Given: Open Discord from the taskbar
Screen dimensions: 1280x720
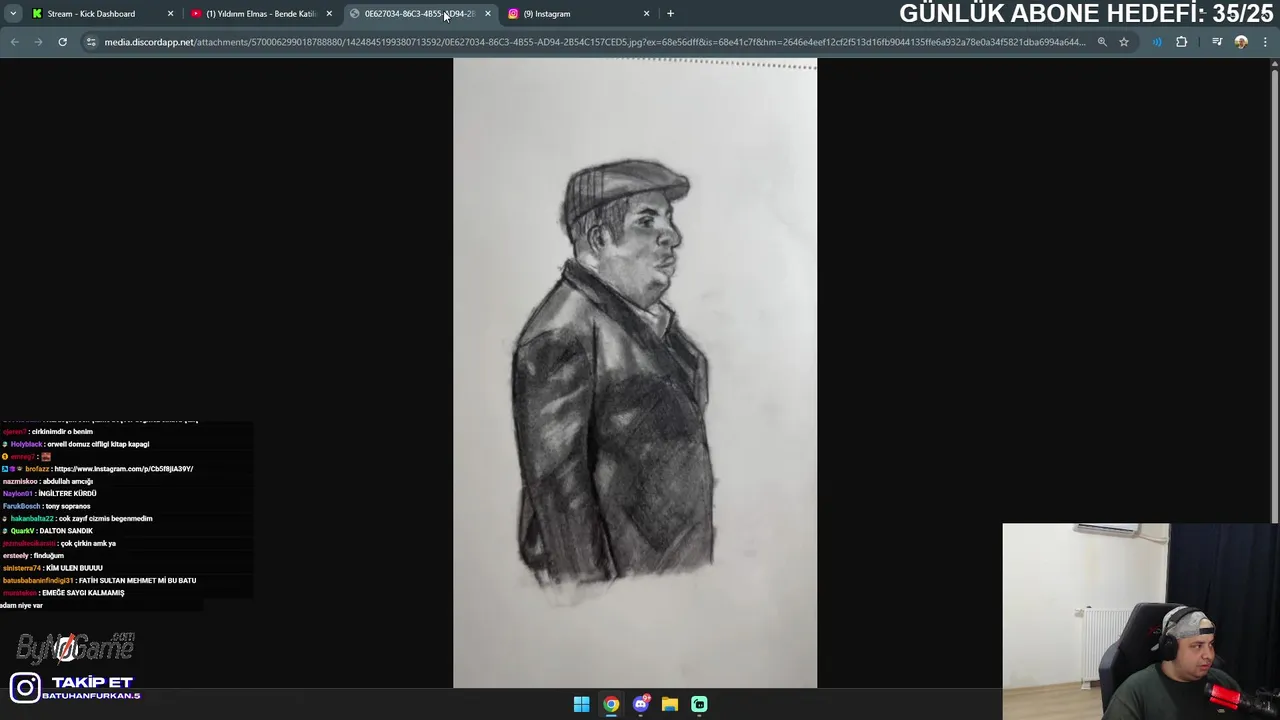Looking at the screenshot, I should click(641, 704).
